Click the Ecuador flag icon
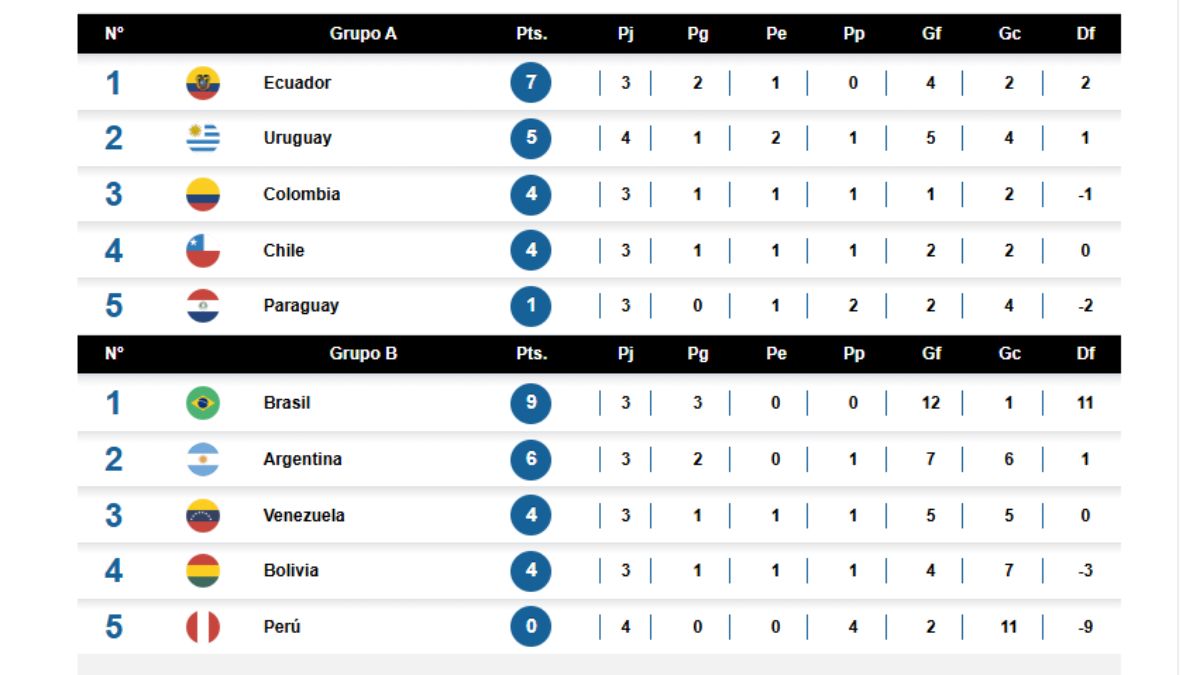Screen dimensions: 1200x675 point(203,83)
